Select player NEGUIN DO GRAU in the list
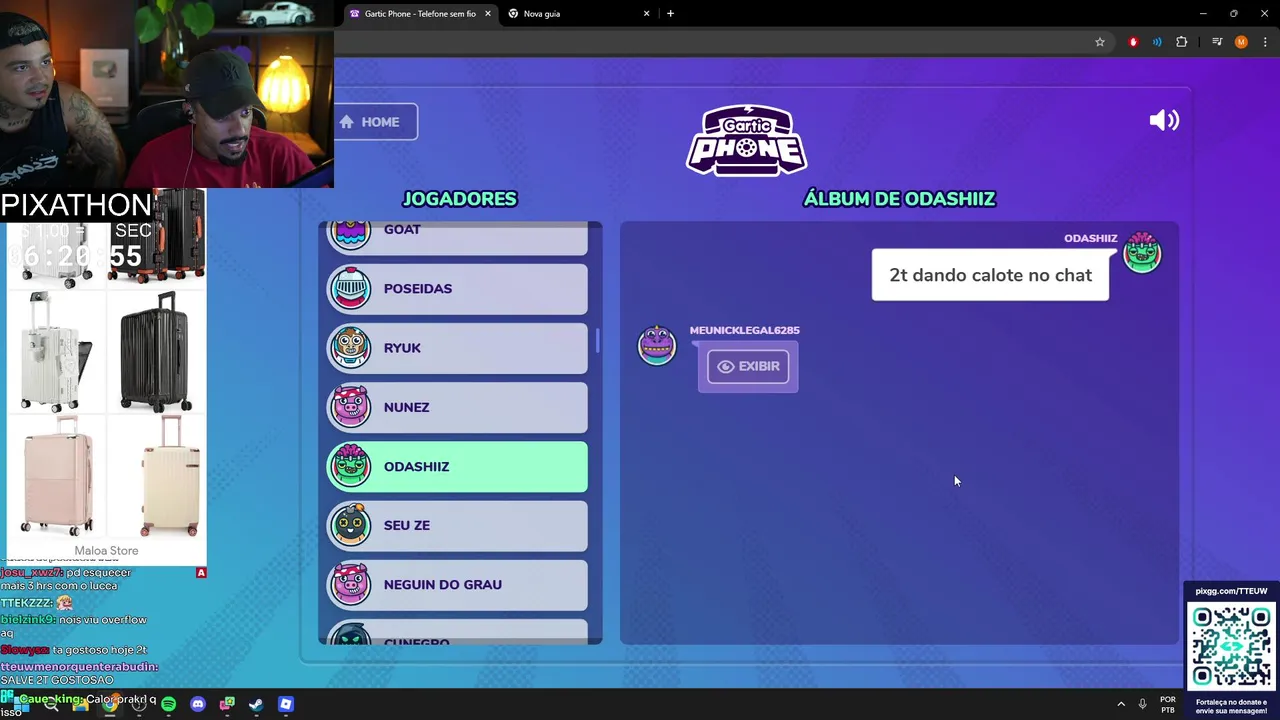1280x720 pixels. 458,585
